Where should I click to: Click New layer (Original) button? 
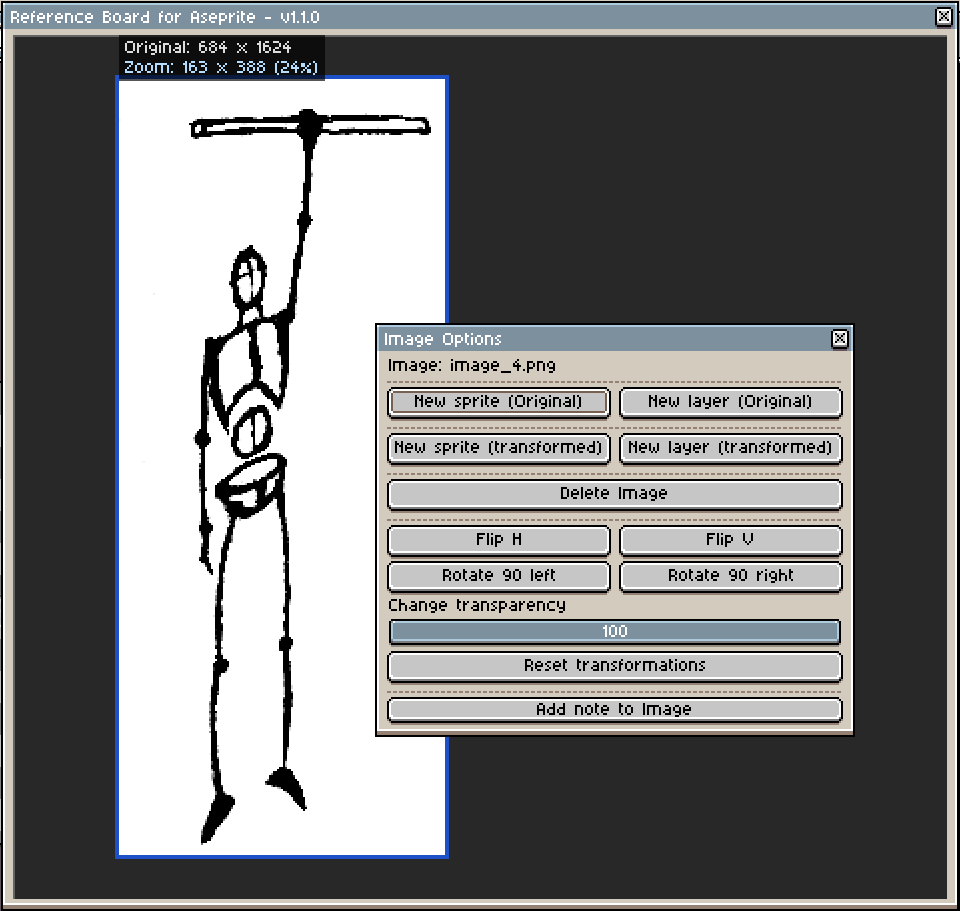click(x=730, y=402)
